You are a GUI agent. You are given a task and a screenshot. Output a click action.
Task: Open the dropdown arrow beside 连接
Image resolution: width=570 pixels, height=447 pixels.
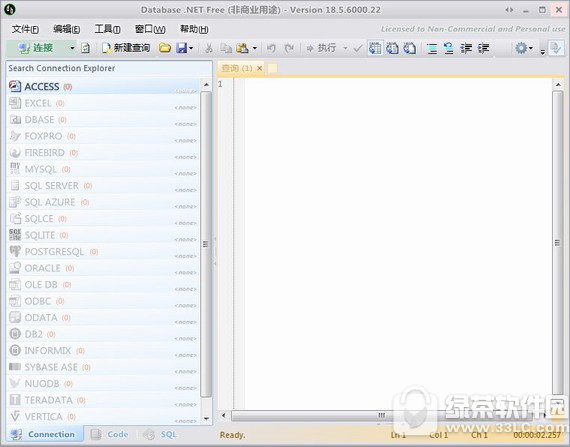click(72, 48)
